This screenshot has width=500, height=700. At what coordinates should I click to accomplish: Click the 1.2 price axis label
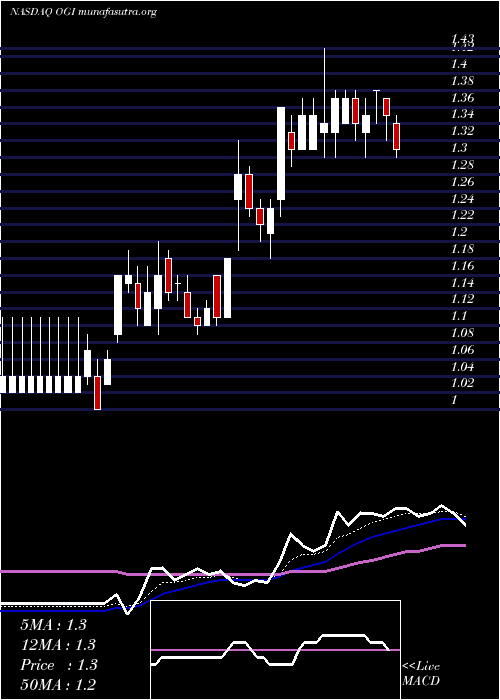coord(459,232)
